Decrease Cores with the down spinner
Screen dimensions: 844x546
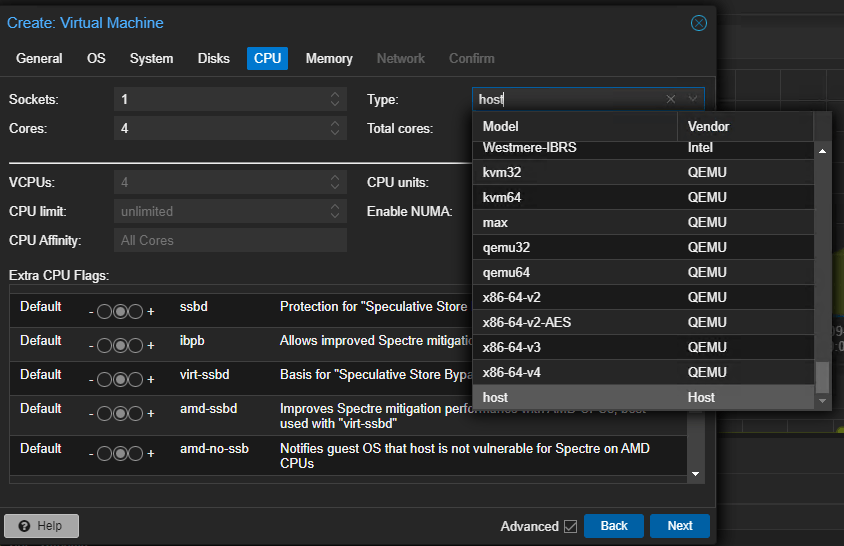[335, 133]
